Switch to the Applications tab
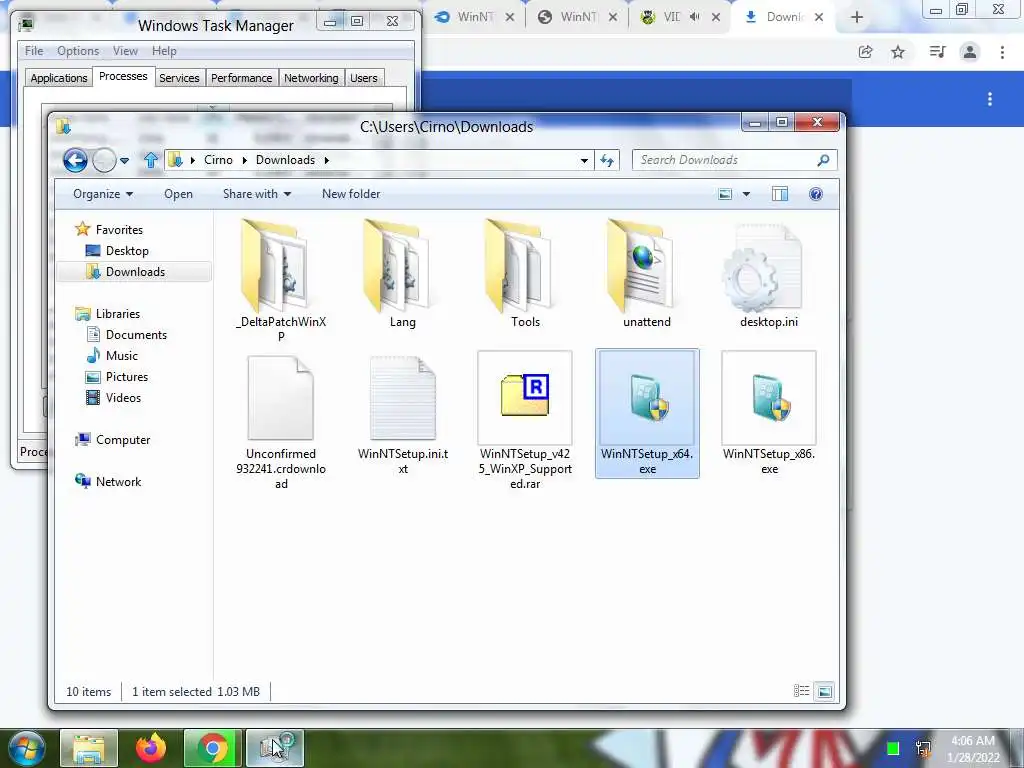 point(59,78)
